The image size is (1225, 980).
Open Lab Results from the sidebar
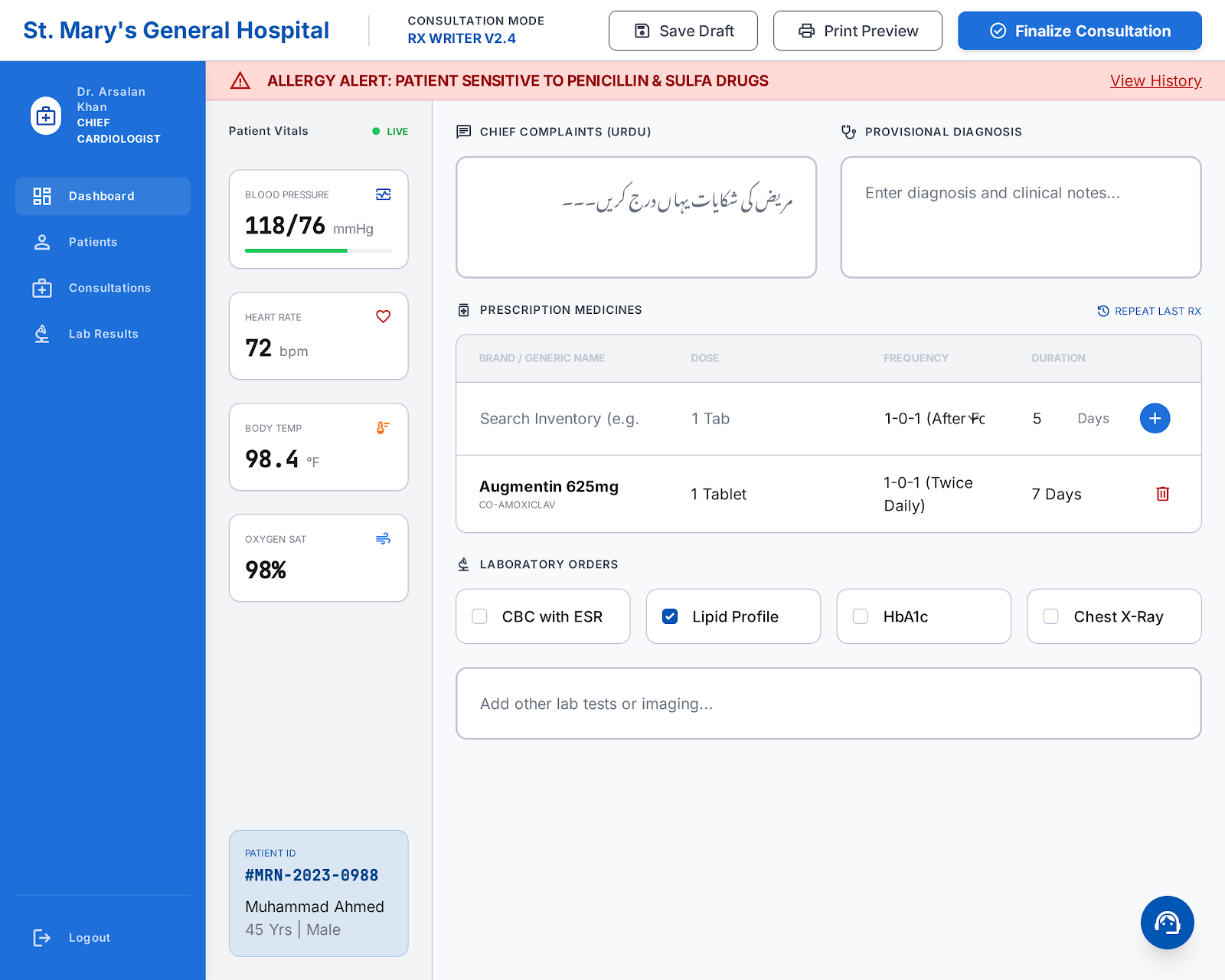click(103, 334)
